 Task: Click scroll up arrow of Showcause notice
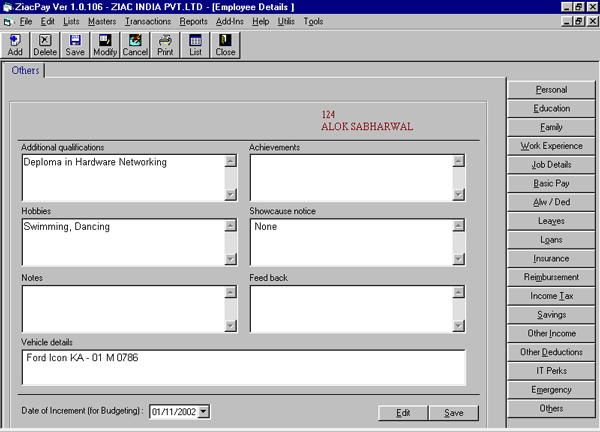click(458, 225)
